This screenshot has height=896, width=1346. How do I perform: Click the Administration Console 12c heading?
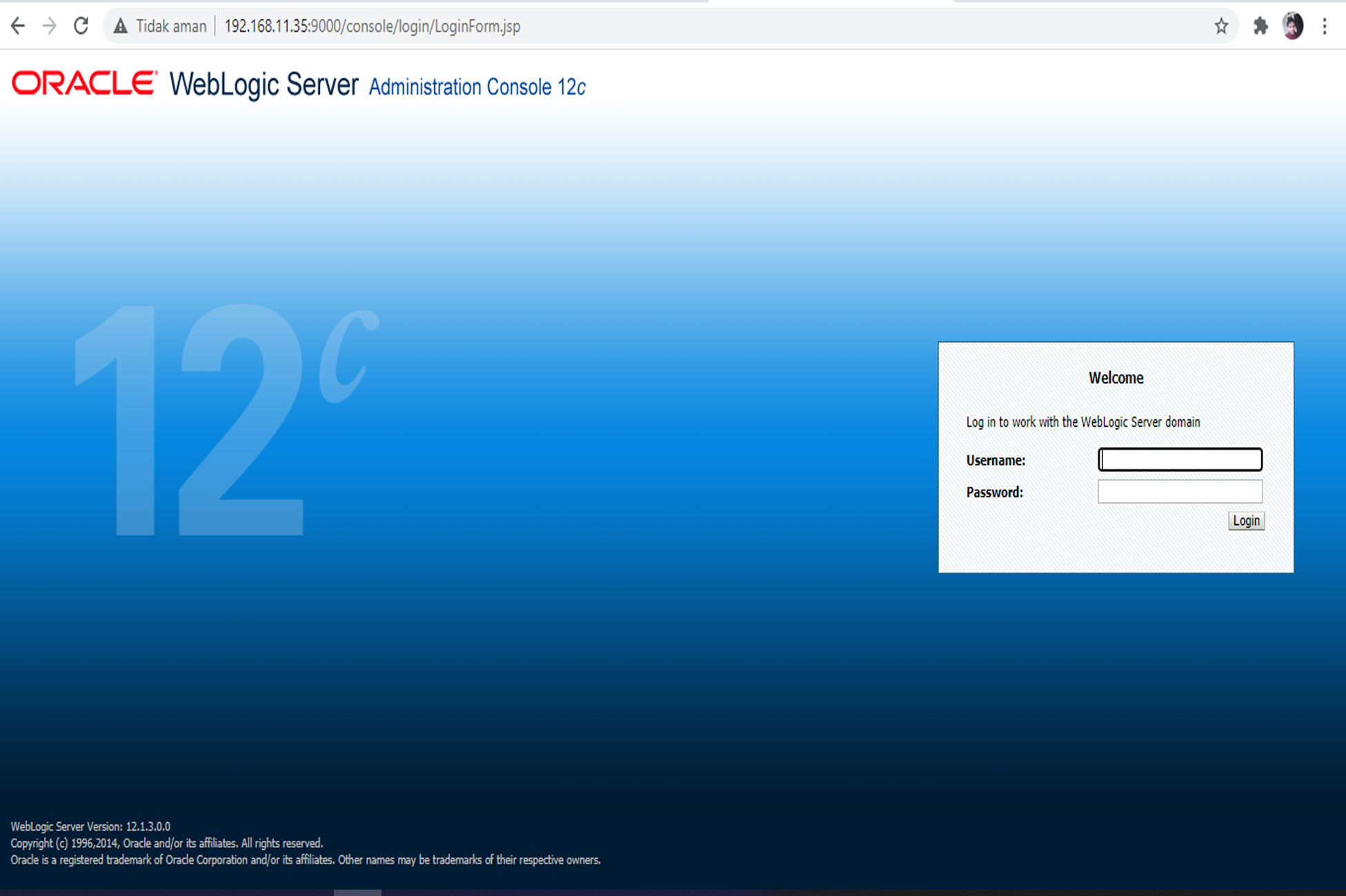pos(477,88)
